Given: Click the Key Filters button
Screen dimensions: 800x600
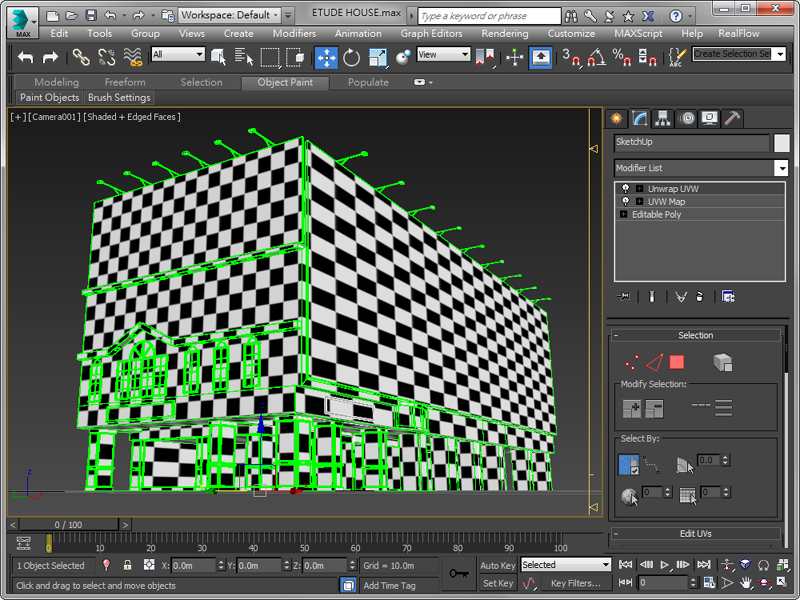Looking at the screenshot, I should pos(576,583).
